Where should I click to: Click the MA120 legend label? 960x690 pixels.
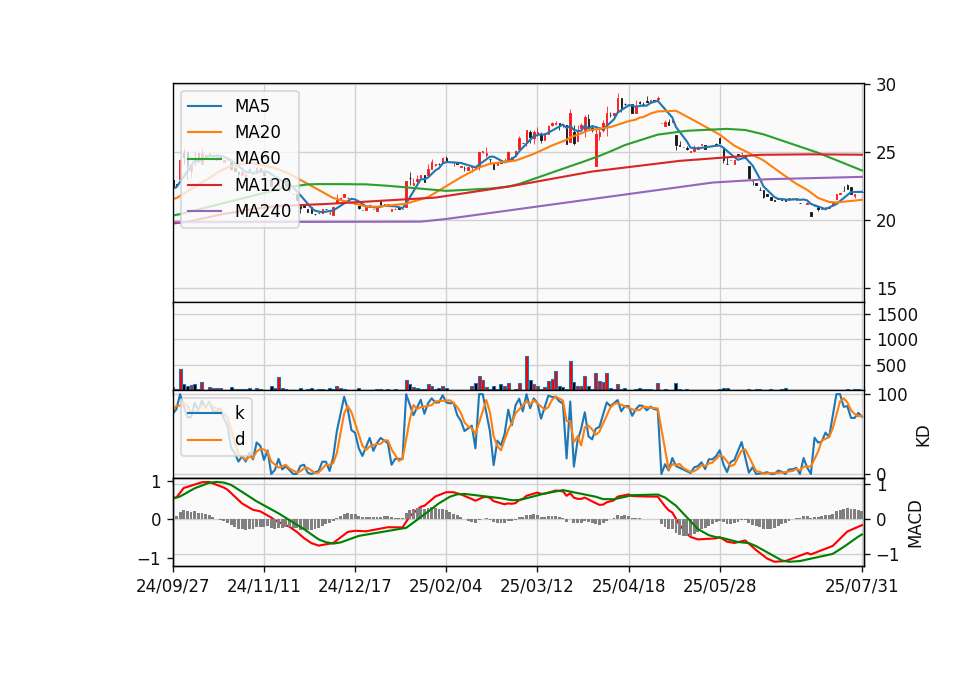point(263,185)
